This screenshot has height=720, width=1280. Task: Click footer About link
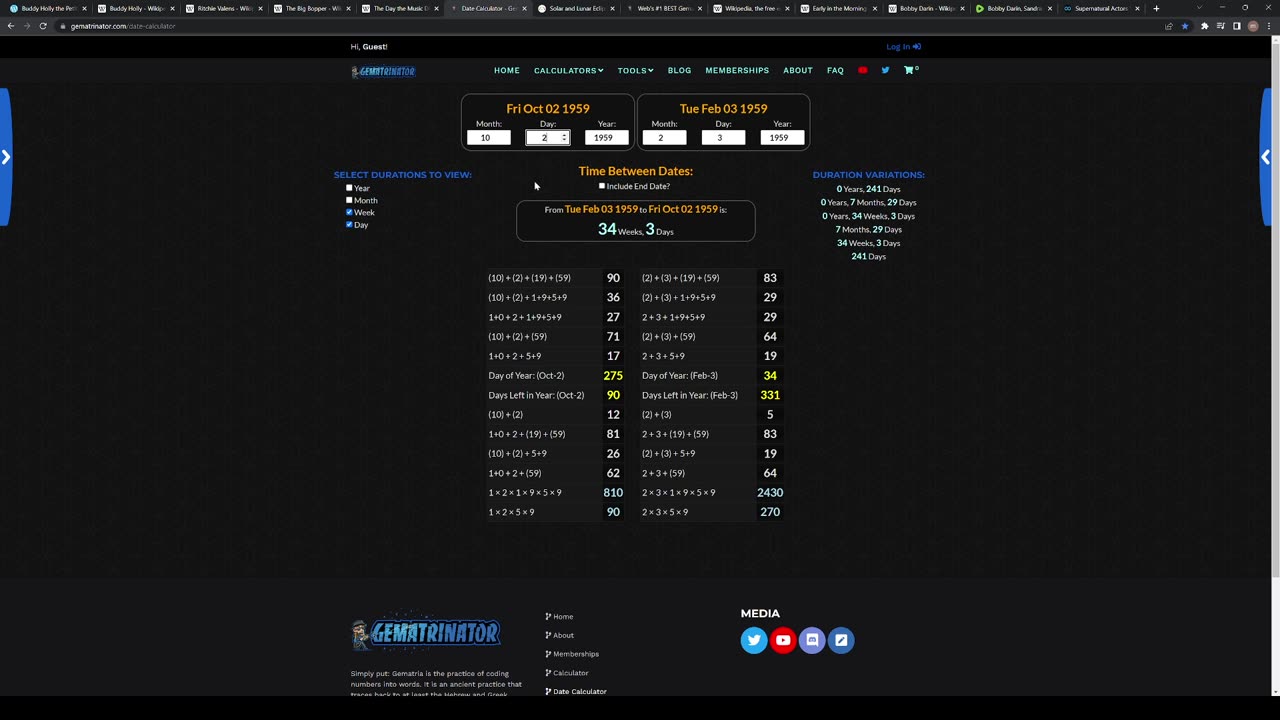tap(562, 635)
